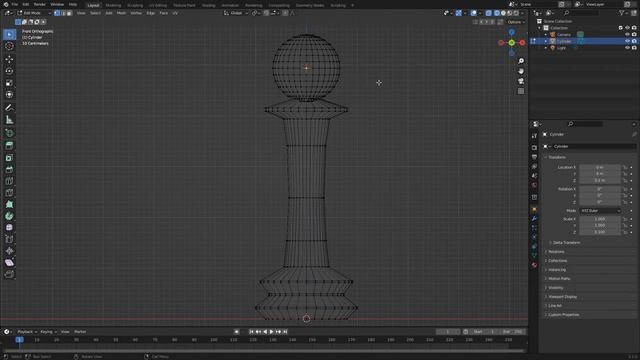Expand the Cylinder outliner item
This screenshot has width=640, height=360.
pyautogui.click(x=546, y=41)
